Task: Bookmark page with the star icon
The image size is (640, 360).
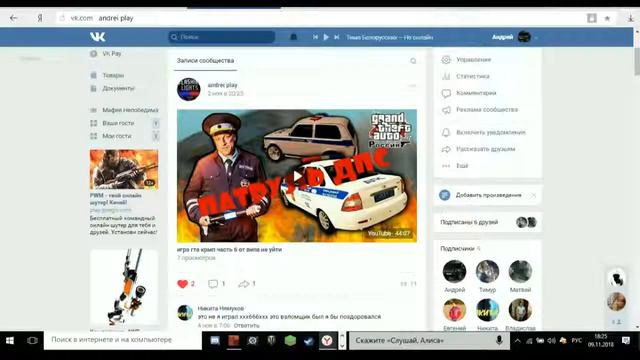Action: [x=607, y=18]
